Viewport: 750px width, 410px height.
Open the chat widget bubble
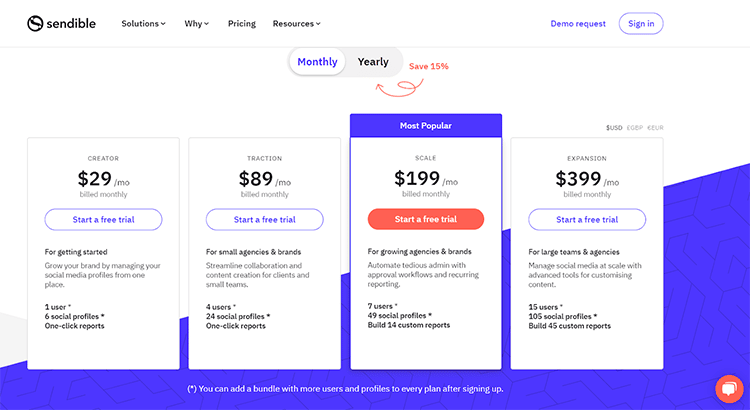click(729, 388)
